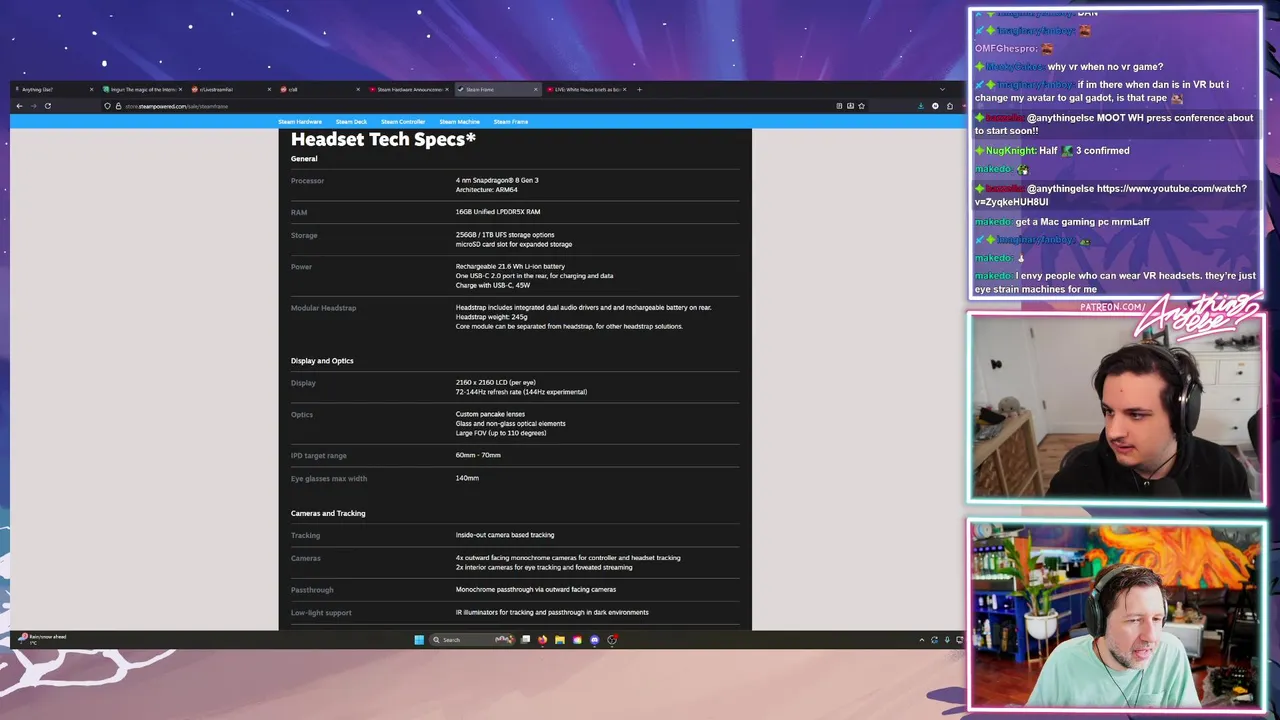Viewport: 1280px width, 720px height.
Task: Close the Steam Frame tab
Action: (x=536, y=89)
